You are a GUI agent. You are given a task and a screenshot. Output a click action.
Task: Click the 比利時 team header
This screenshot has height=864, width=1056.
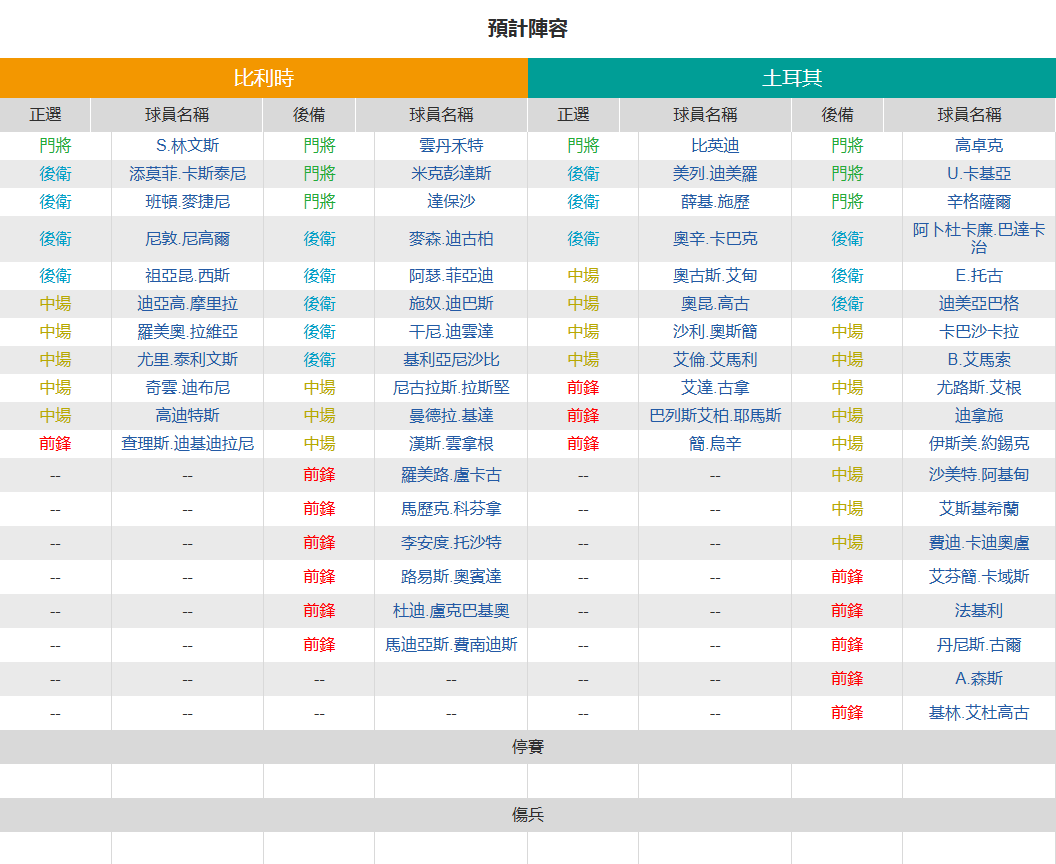pyautogui.click(x=263, y=78)
